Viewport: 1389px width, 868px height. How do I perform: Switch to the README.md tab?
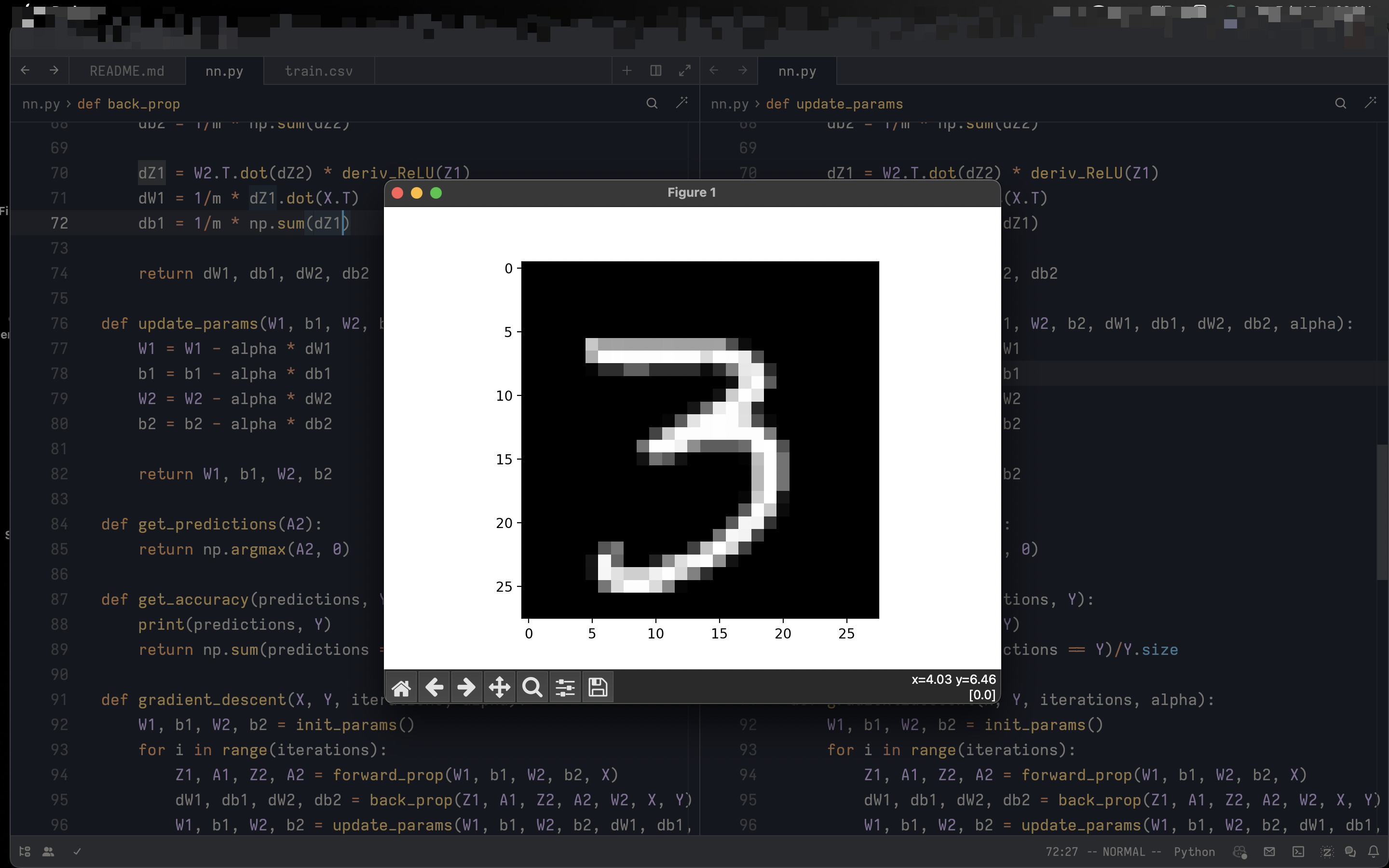point(127,70)
